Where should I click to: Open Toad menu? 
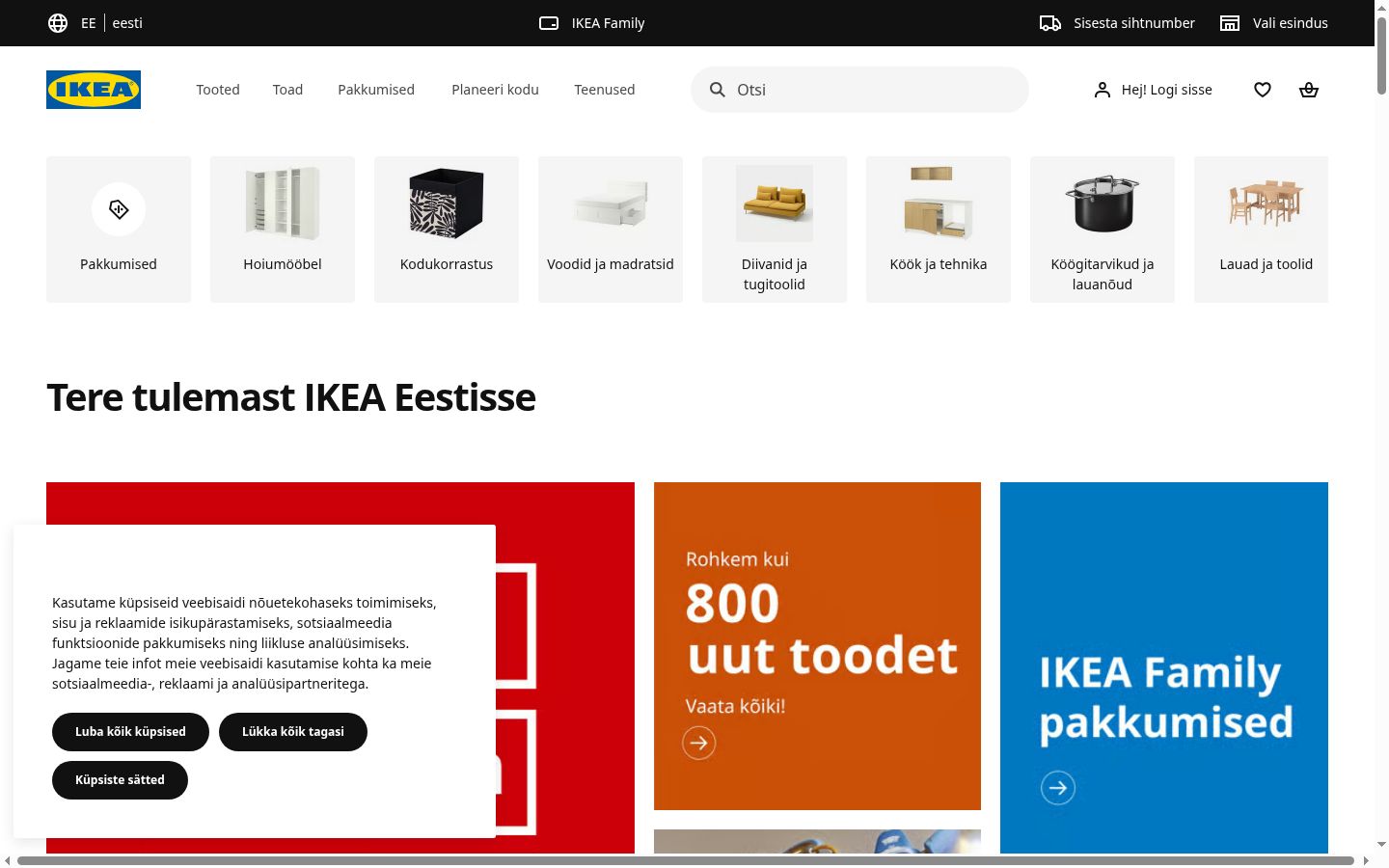tap(287, 90)
